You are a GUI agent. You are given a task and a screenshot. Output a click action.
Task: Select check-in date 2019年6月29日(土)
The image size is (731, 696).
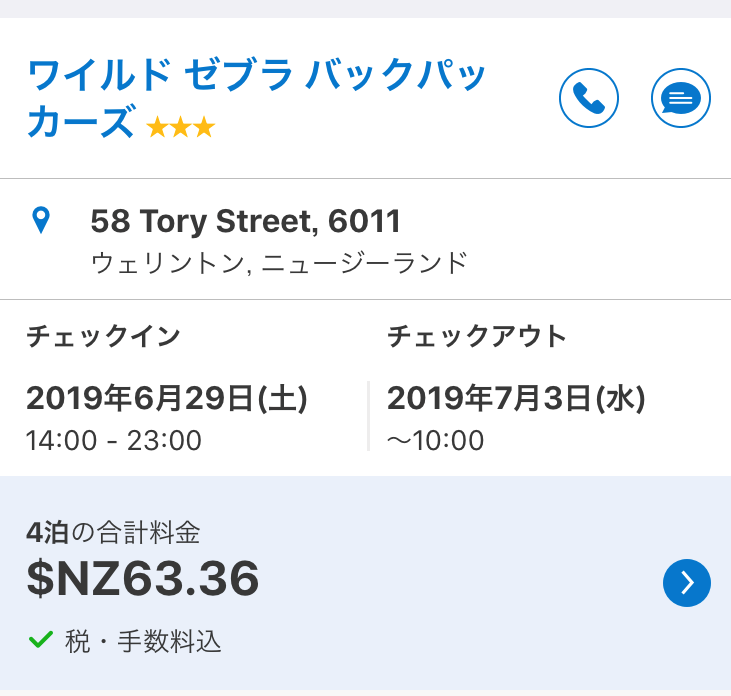point(166,398)
